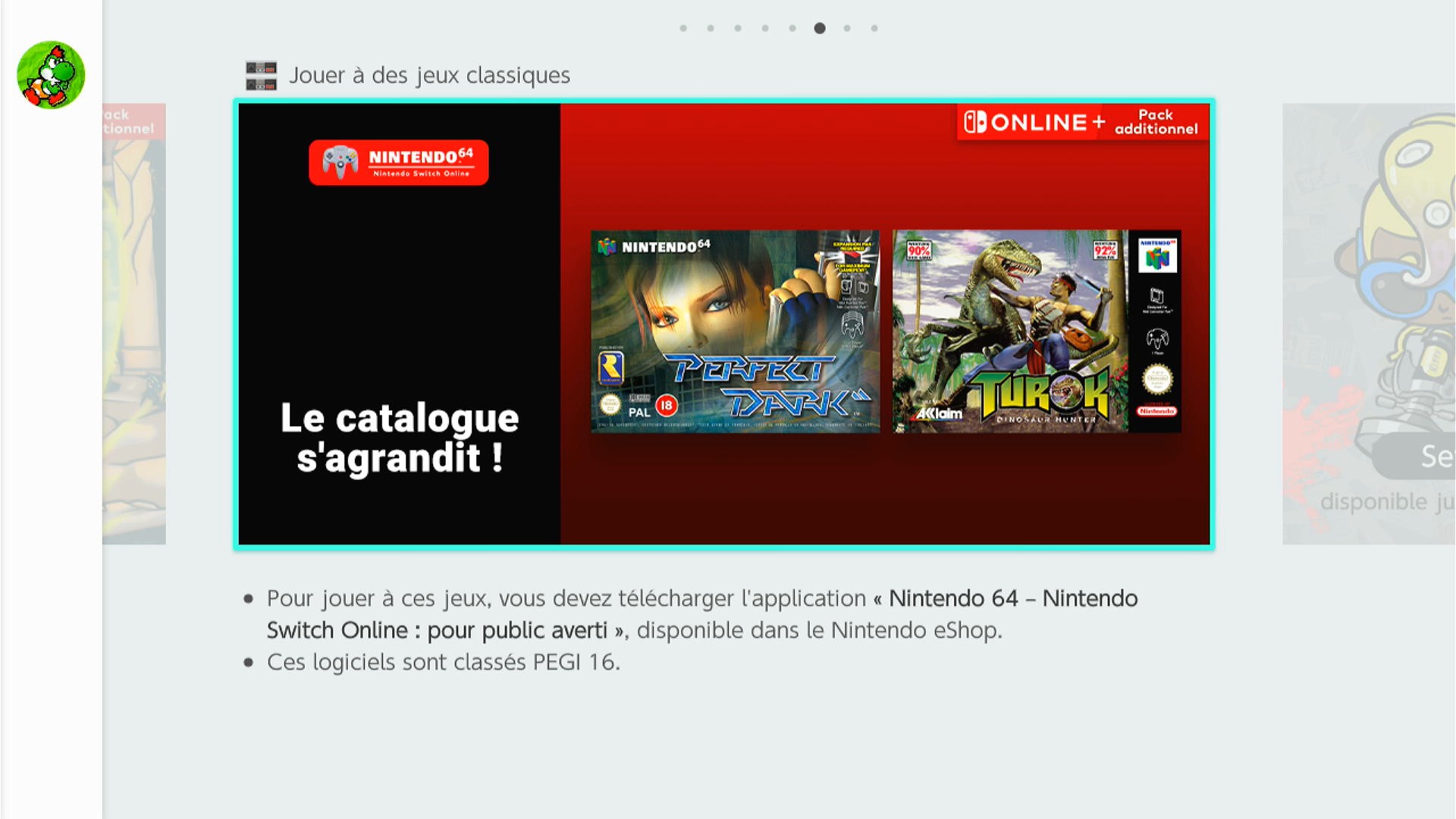
Task: Click the 'disponible dans le Nintendo eShop.' text
Action: [x=820, y=630]
